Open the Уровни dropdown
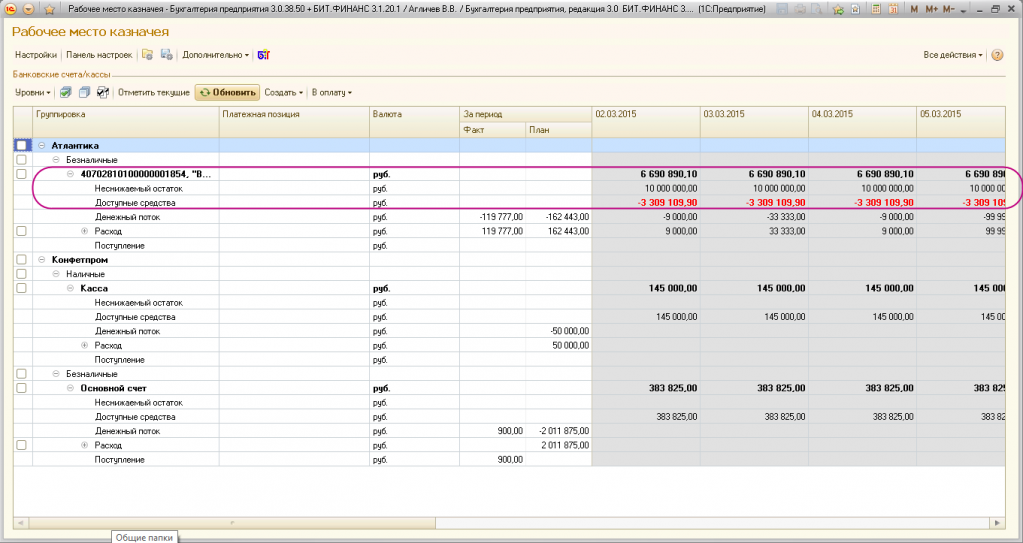The height and width of the screenshot is (543, 1023). click(32, 92)
